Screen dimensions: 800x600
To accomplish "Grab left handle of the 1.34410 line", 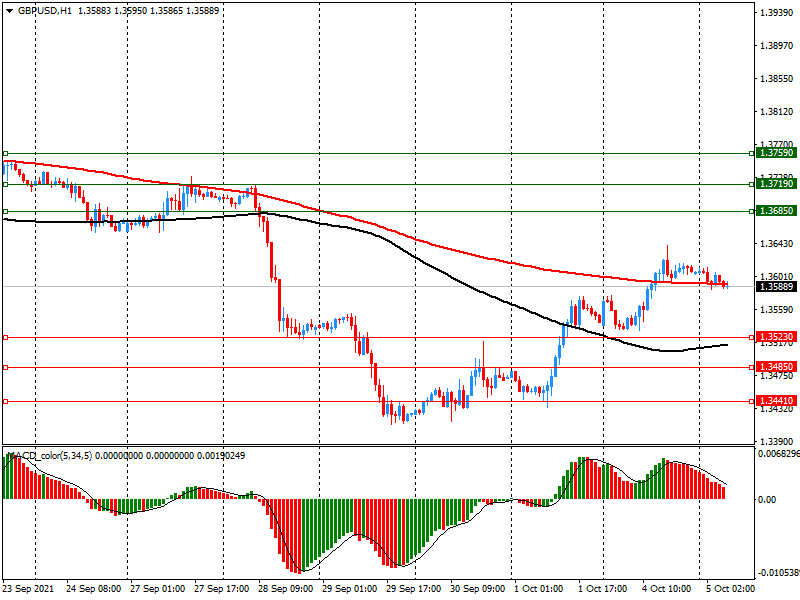I will coord(6,402).
